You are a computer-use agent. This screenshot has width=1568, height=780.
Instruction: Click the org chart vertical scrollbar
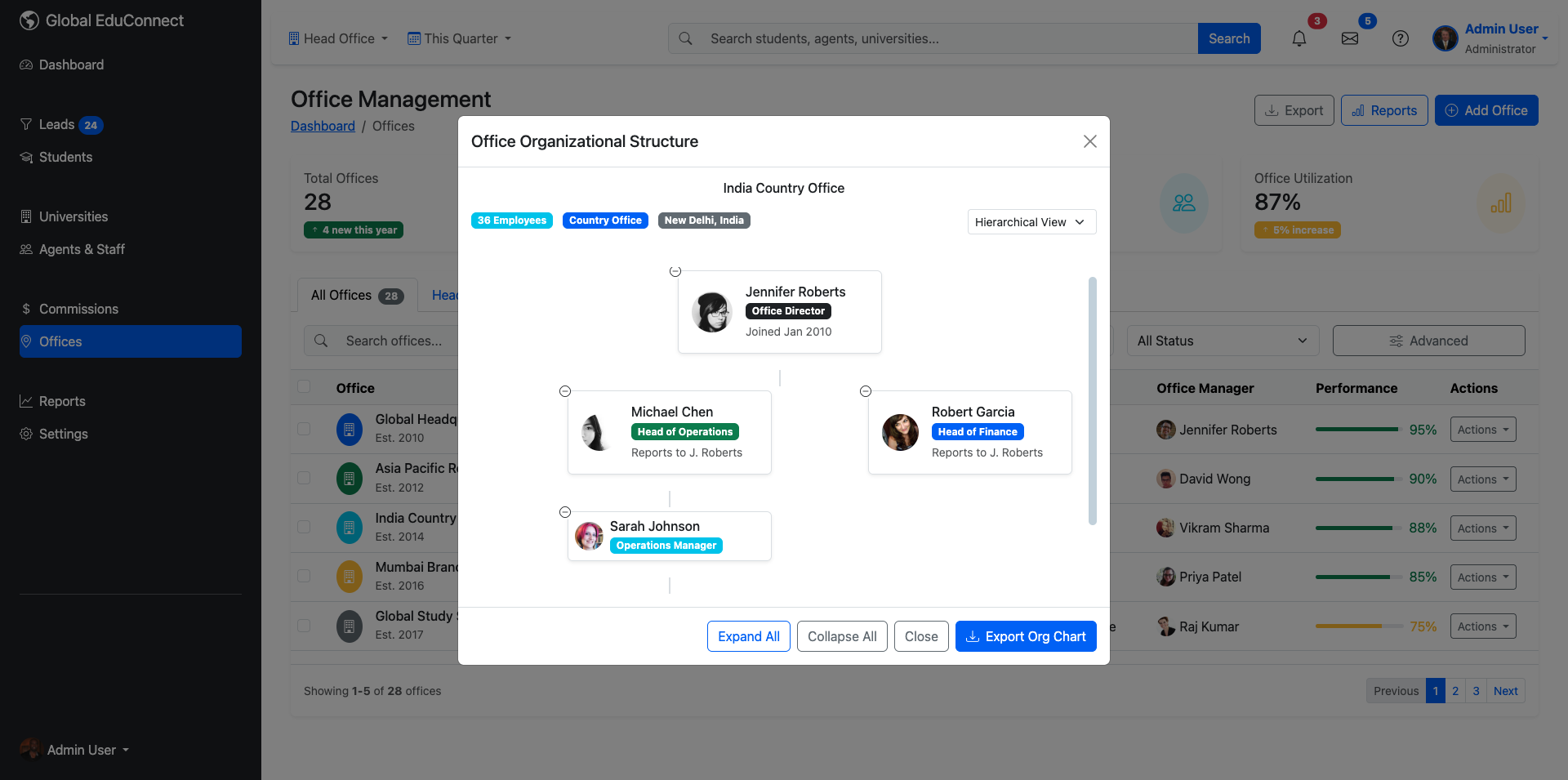(x=1092, y=400)
